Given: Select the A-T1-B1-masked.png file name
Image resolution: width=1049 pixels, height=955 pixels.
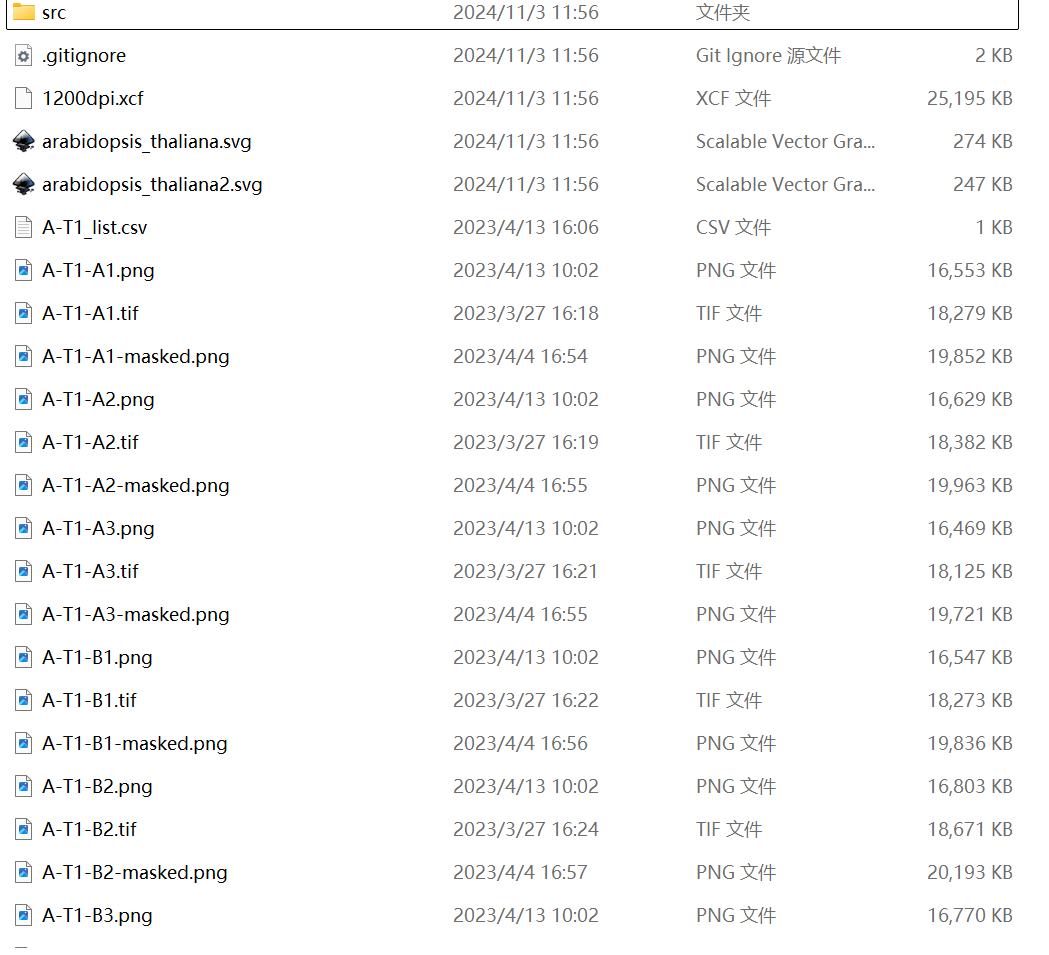Looking at the screenshot, I should pos(134,744).
